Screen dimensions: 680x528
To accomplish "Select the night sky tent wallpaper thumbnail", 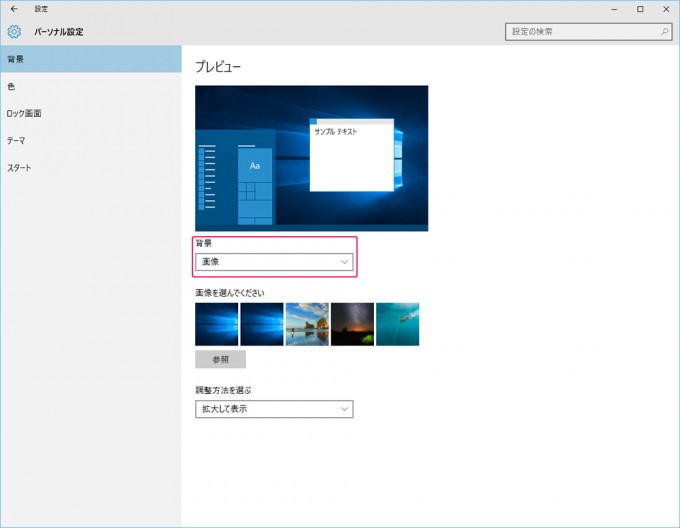I will [x=352, y=324].
